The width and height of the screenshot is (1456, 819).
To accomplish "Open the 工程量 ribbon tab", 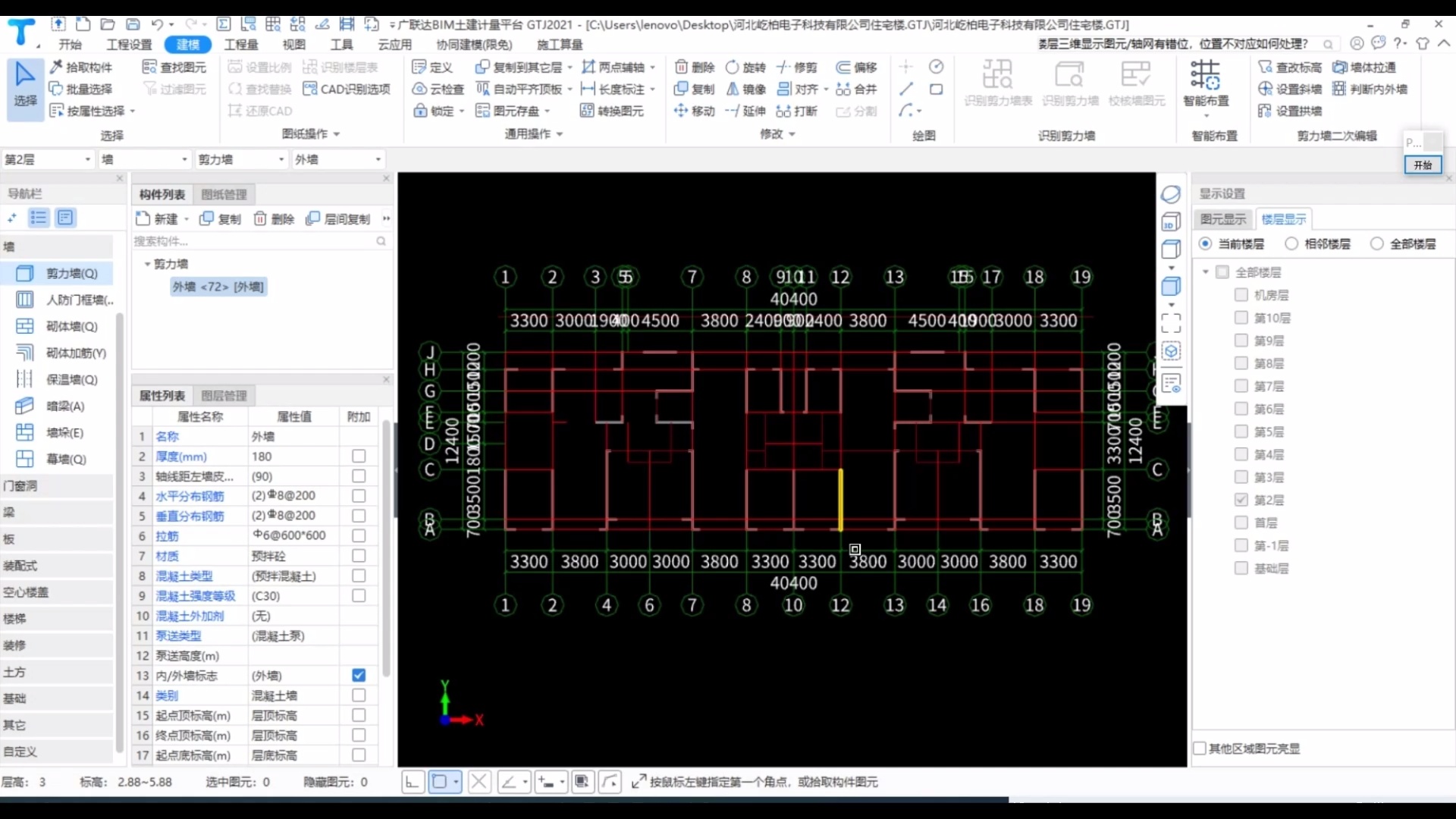I will coord(241,44).
